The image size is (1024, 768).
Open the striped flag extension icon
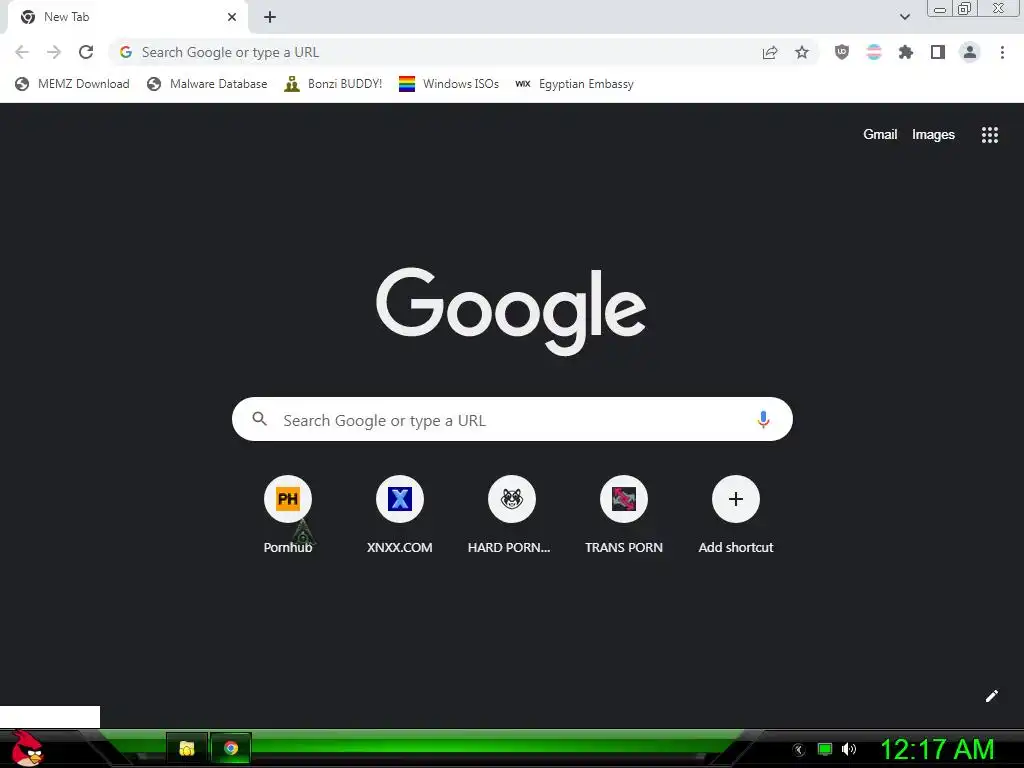tap(874, 52)
